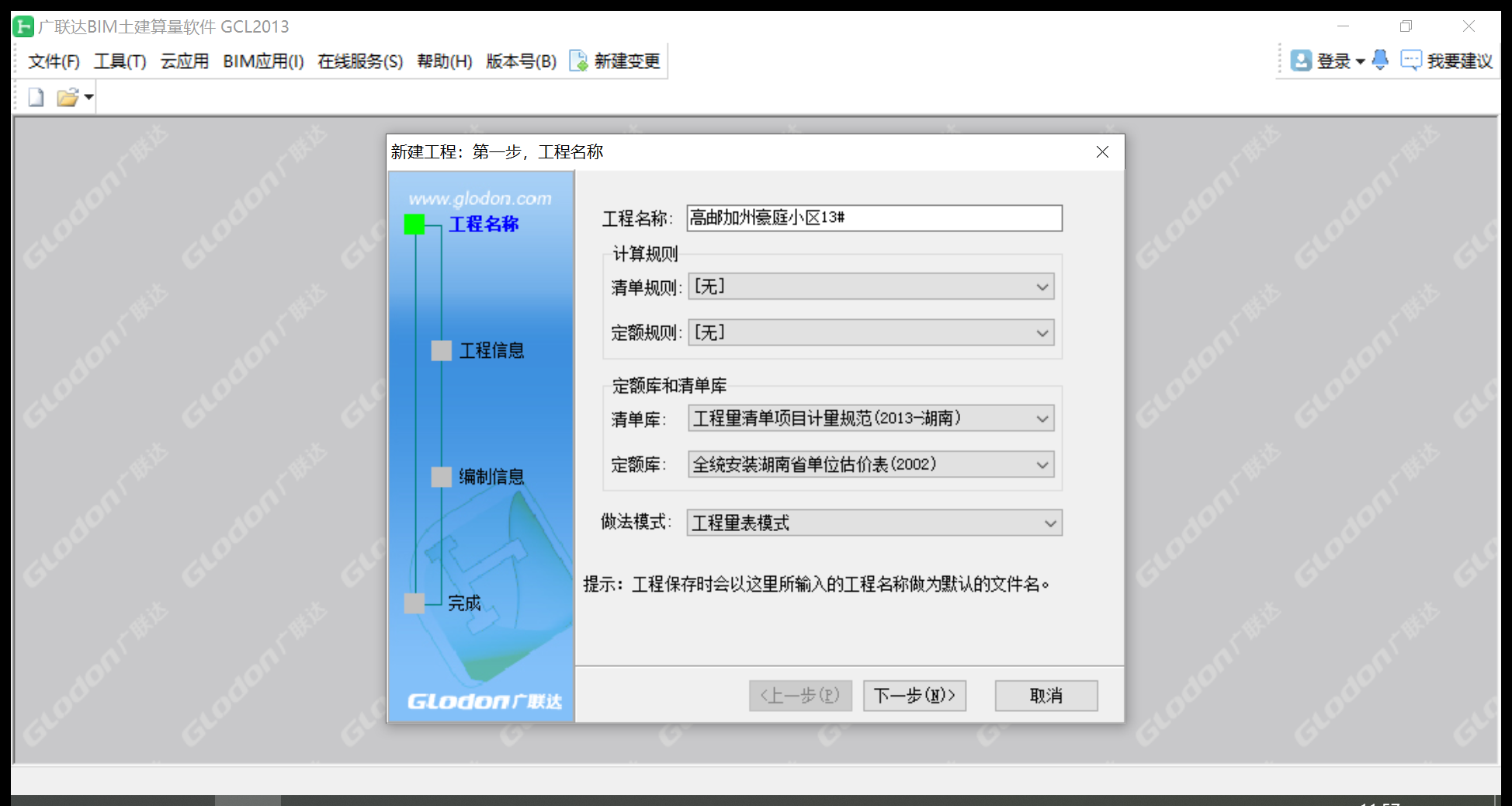
Task: Click the 取消 button
Action: point(1046,696)
